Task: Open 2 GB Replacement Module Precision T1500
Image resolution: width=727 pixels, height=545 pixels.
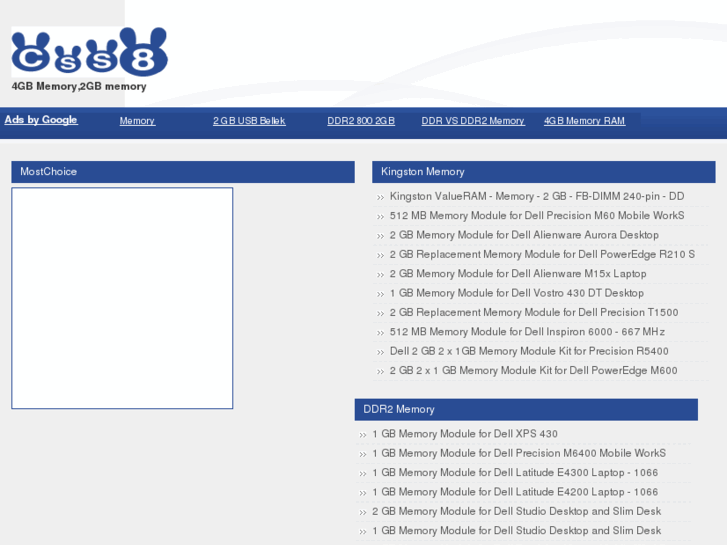Action: (534, 313)
